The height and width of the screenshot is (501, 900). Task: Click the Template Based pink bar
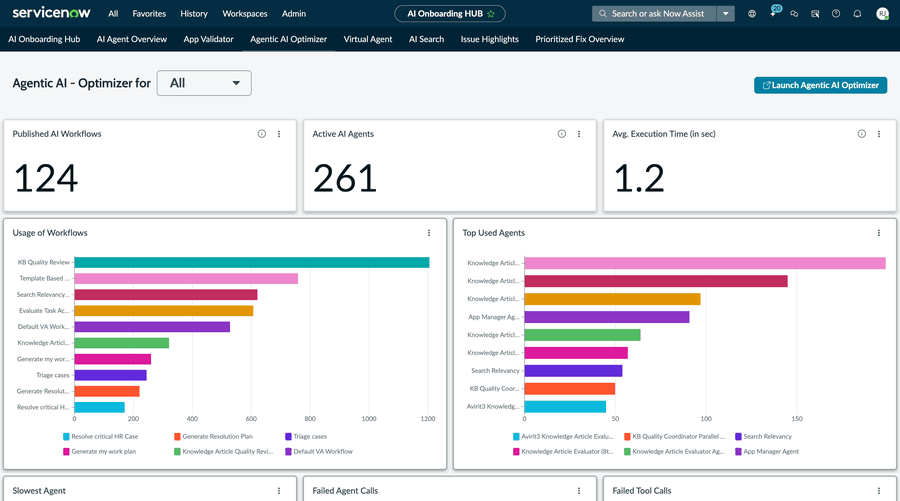(x=186, y=278)
